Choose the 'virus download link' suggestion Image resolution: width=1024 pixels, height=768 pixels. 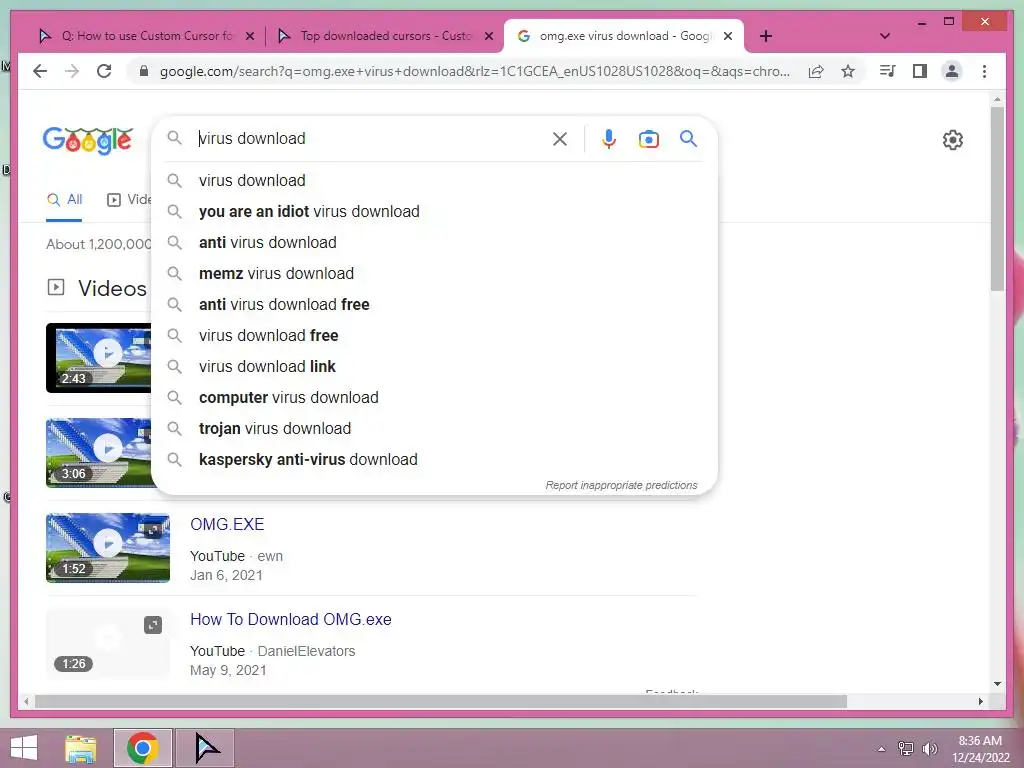coord(434,366)
